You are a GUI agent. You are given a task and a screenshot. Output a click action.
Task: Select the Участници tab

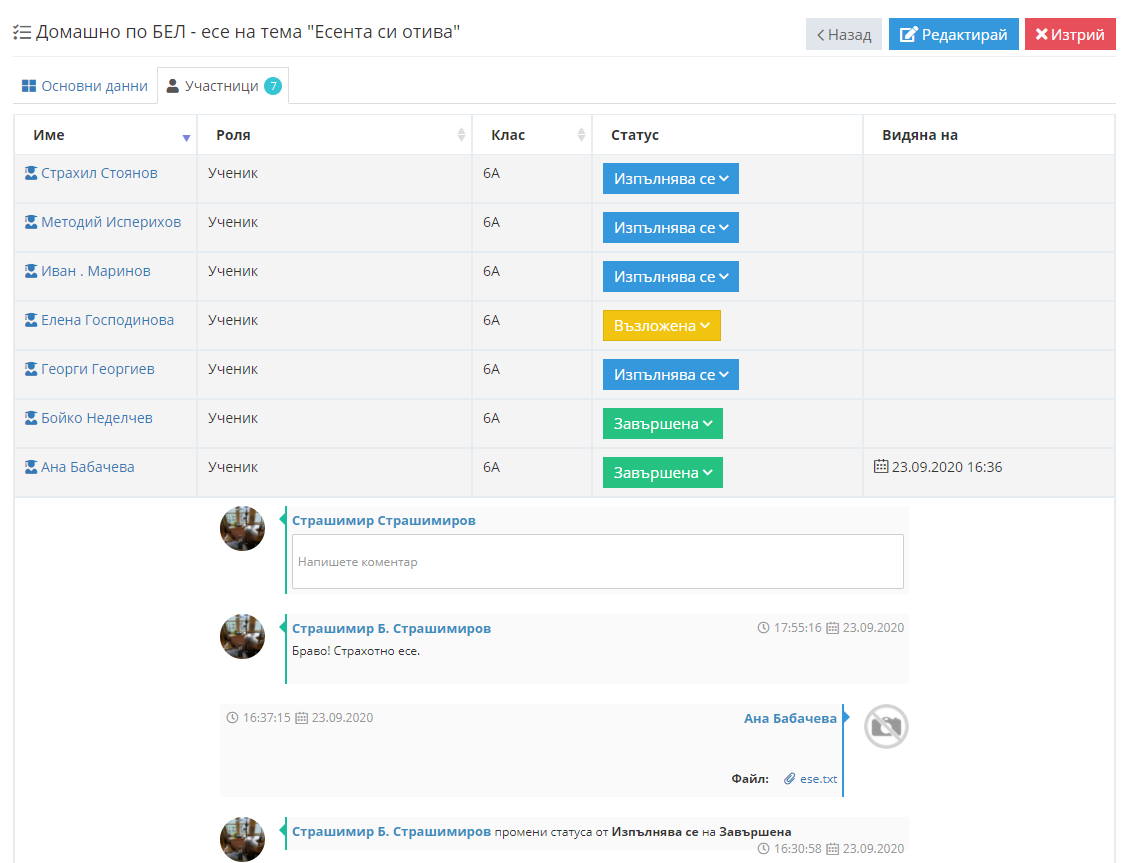[222, 86]
